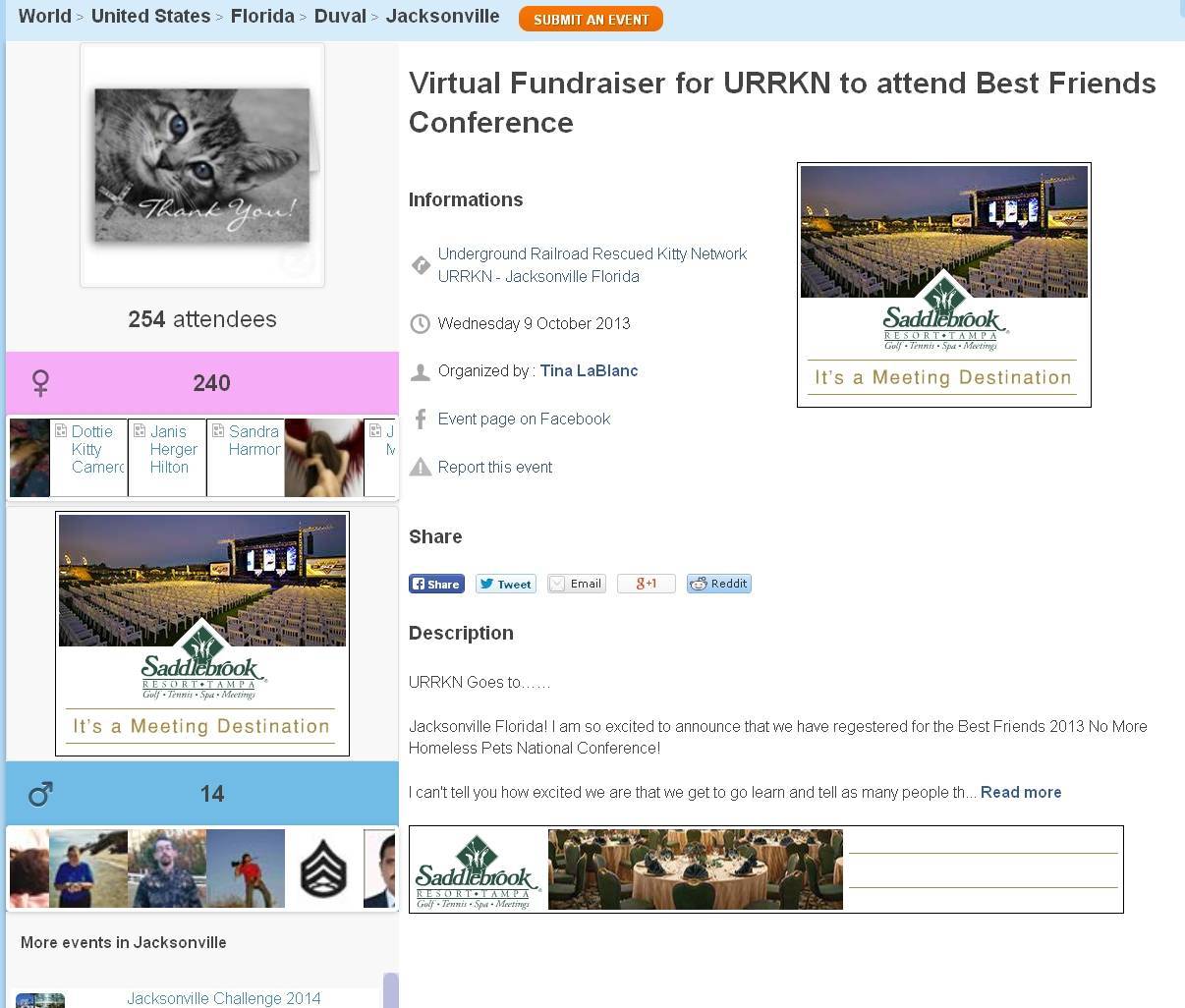
Task: Click the warning icon beside Report this event
Action: 421,467
